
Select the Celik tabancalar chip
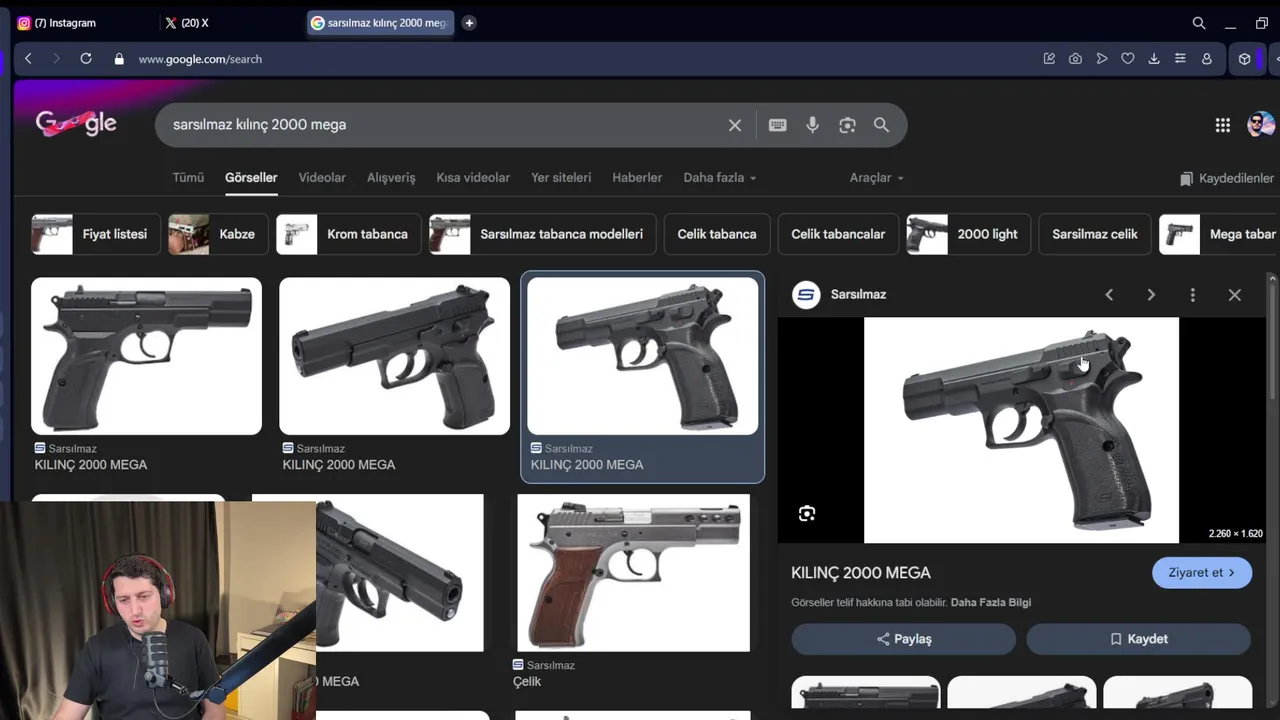click(x=838, y=234)
